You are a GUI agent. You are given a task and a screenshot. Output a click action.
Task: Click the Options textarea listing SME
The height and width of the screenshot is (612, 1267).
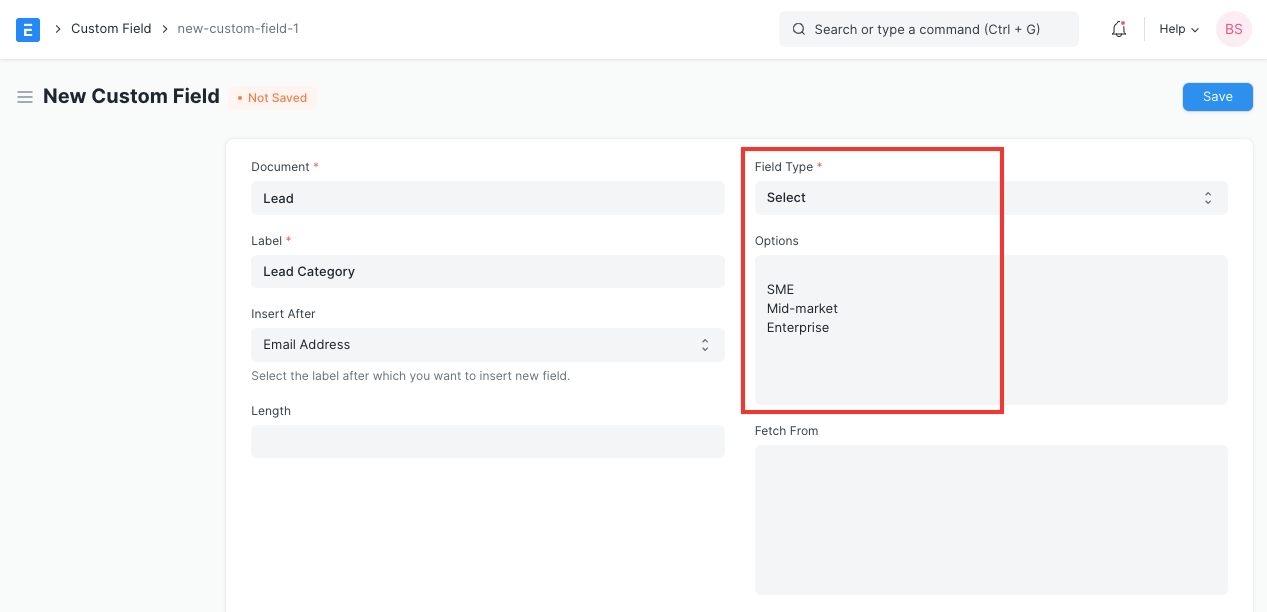pos(990,330)
